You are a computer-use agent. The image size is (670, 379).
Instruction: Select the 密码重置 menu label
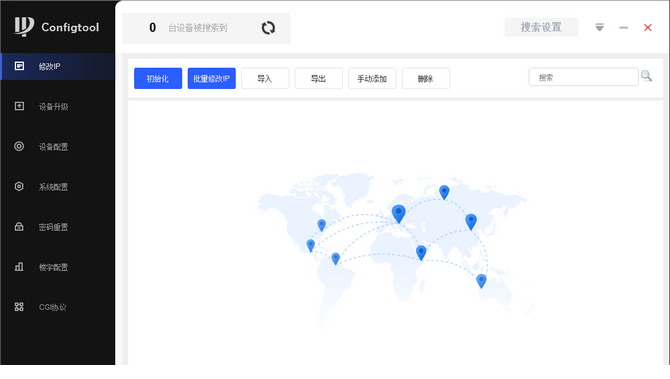53,227
